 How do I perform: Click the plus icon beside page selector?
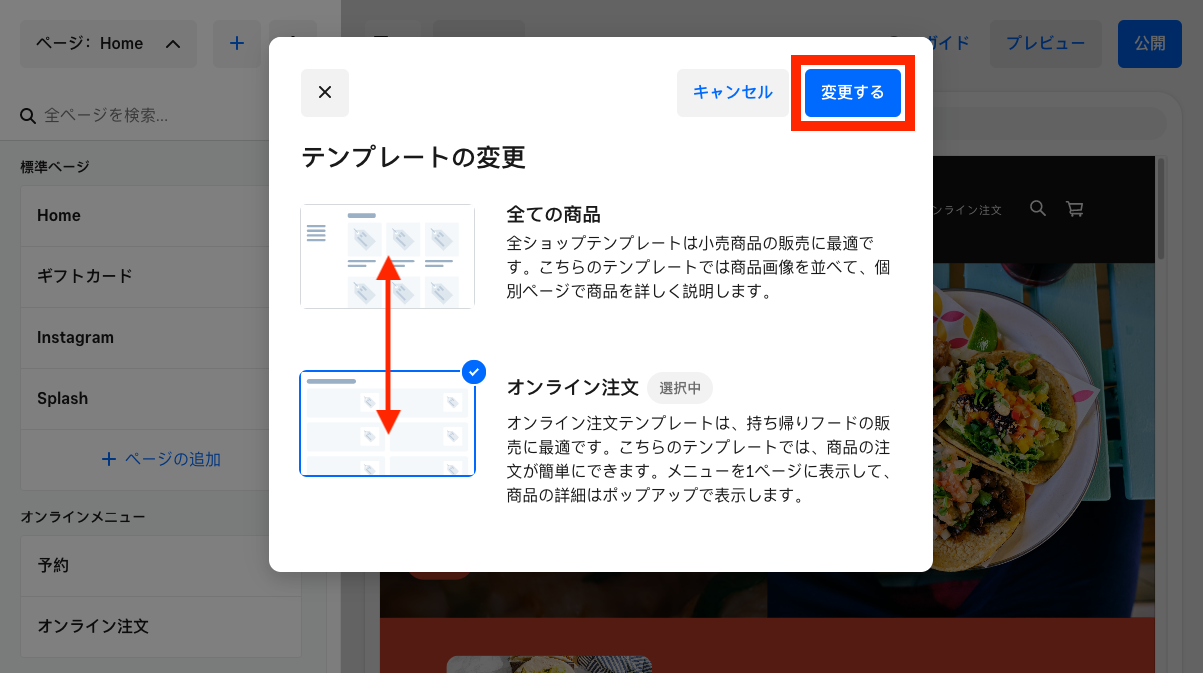tap(237, 44)
